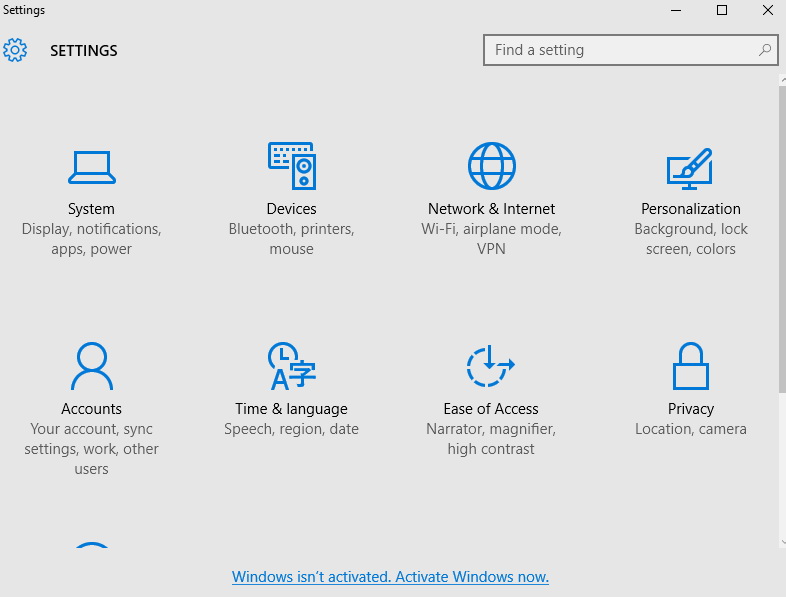This screenshot has height=597, width=786.
Task: Click 'Speech, region, date' description
Action: click(291, 429)
